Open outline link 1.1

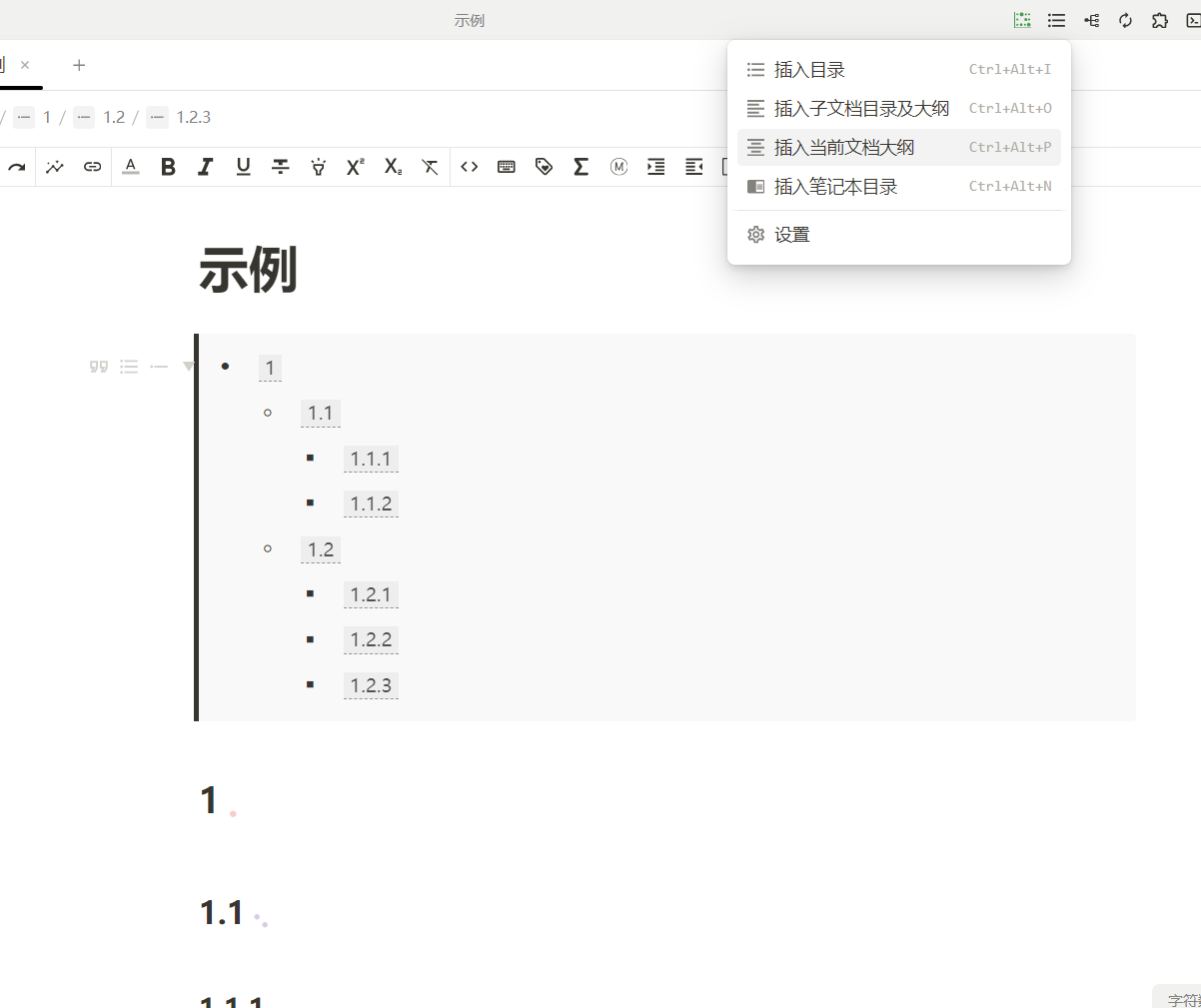321,414
